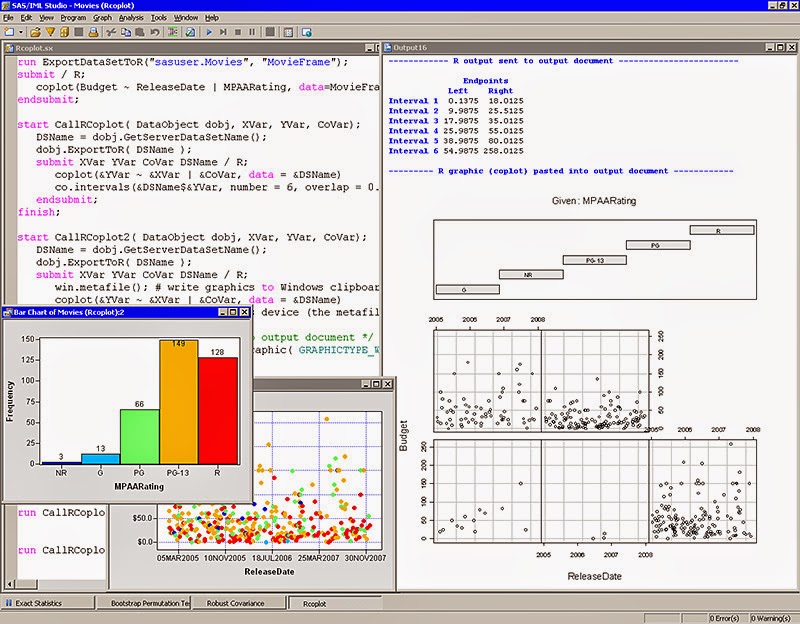Screen dimensions: 800x624
Task: Open the Program menu
Action: pos(73,17)
